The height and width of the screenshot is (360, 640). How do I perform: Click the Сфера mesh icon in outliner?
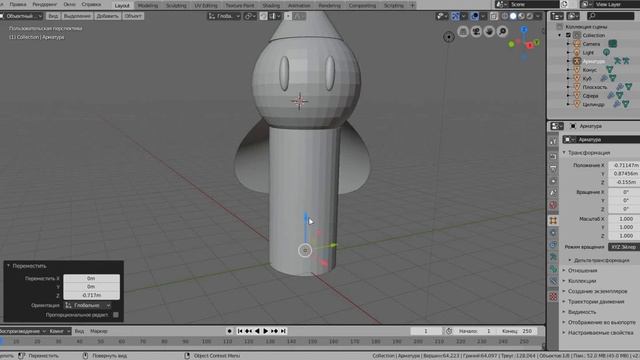[x=577, y=96]
